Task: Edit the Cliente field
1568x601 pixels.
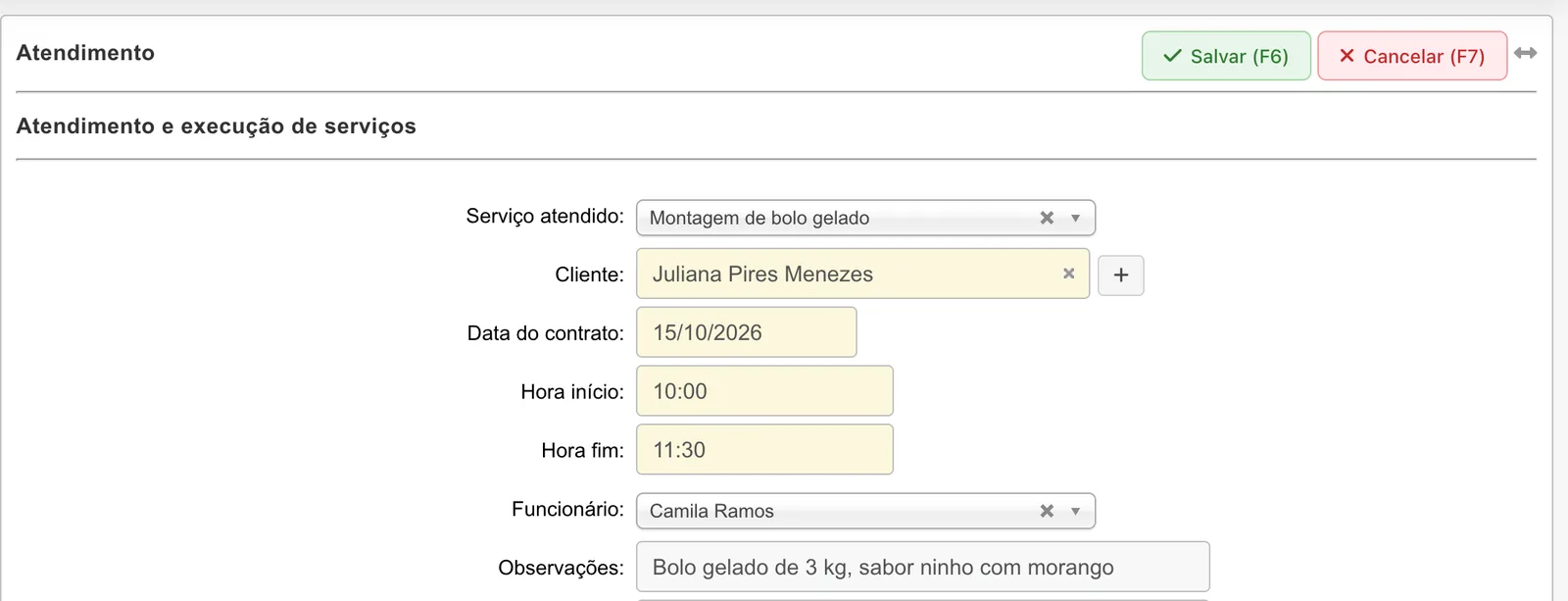Action: tap(862, 274)
